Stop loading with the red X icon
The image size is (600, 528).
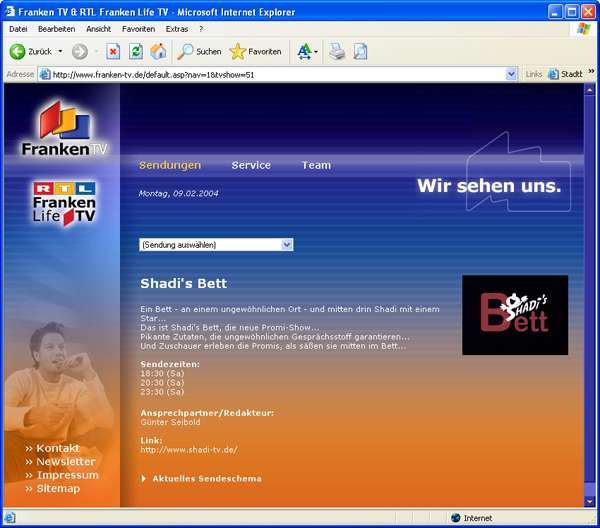113,52
